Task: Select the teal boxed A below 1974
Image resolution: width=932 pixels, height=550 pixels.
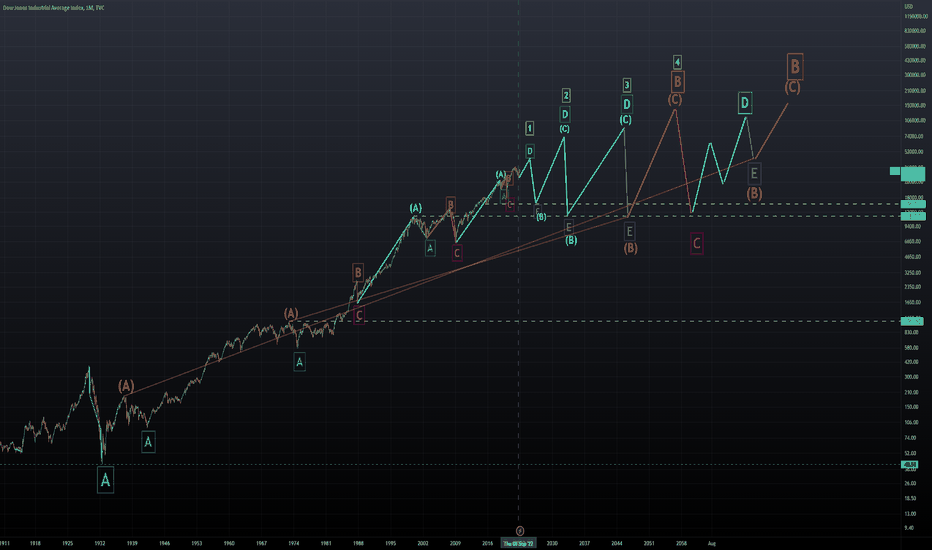Action: (300, 362)
